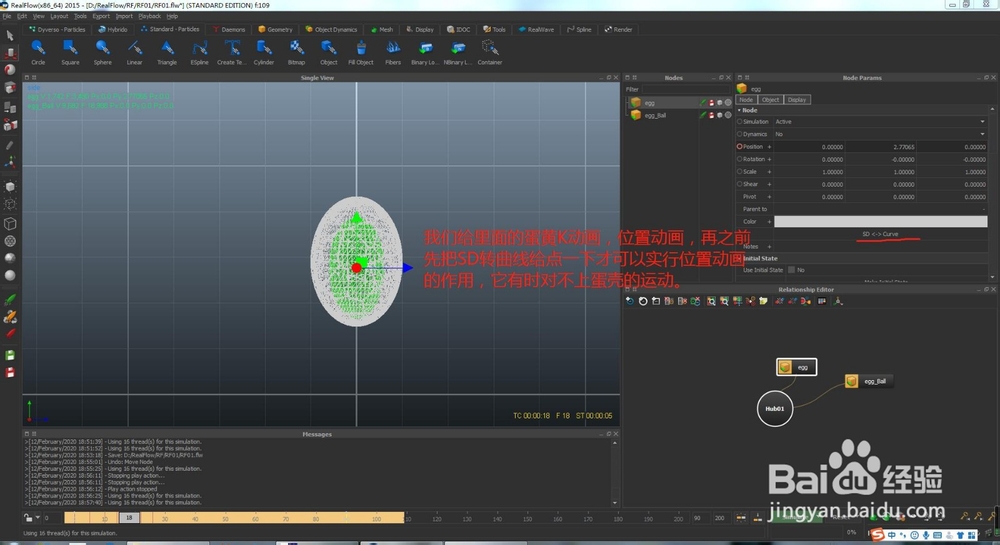
Task: Click the first Relationship Editor toolbar icon
Action: coord(629,301)
